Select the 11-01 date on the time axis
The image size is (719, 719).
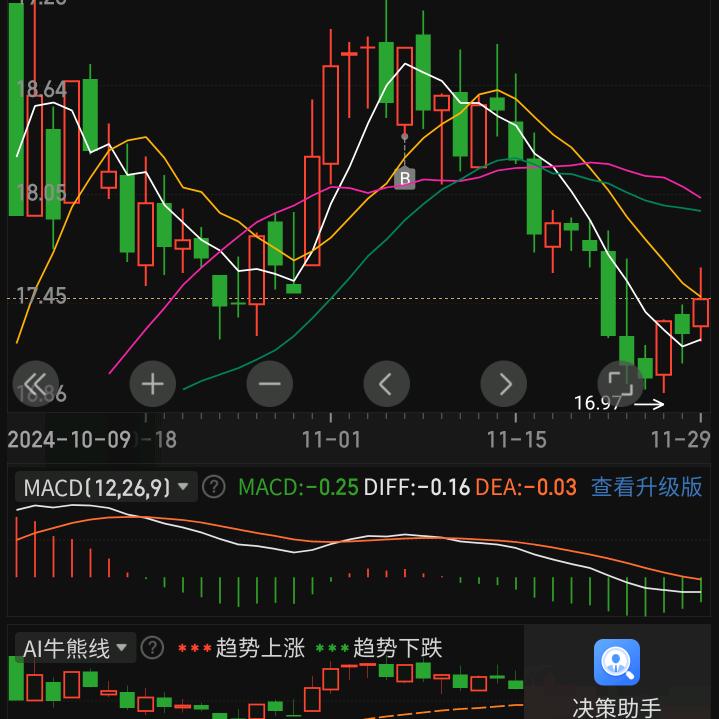tap(331, 439)
